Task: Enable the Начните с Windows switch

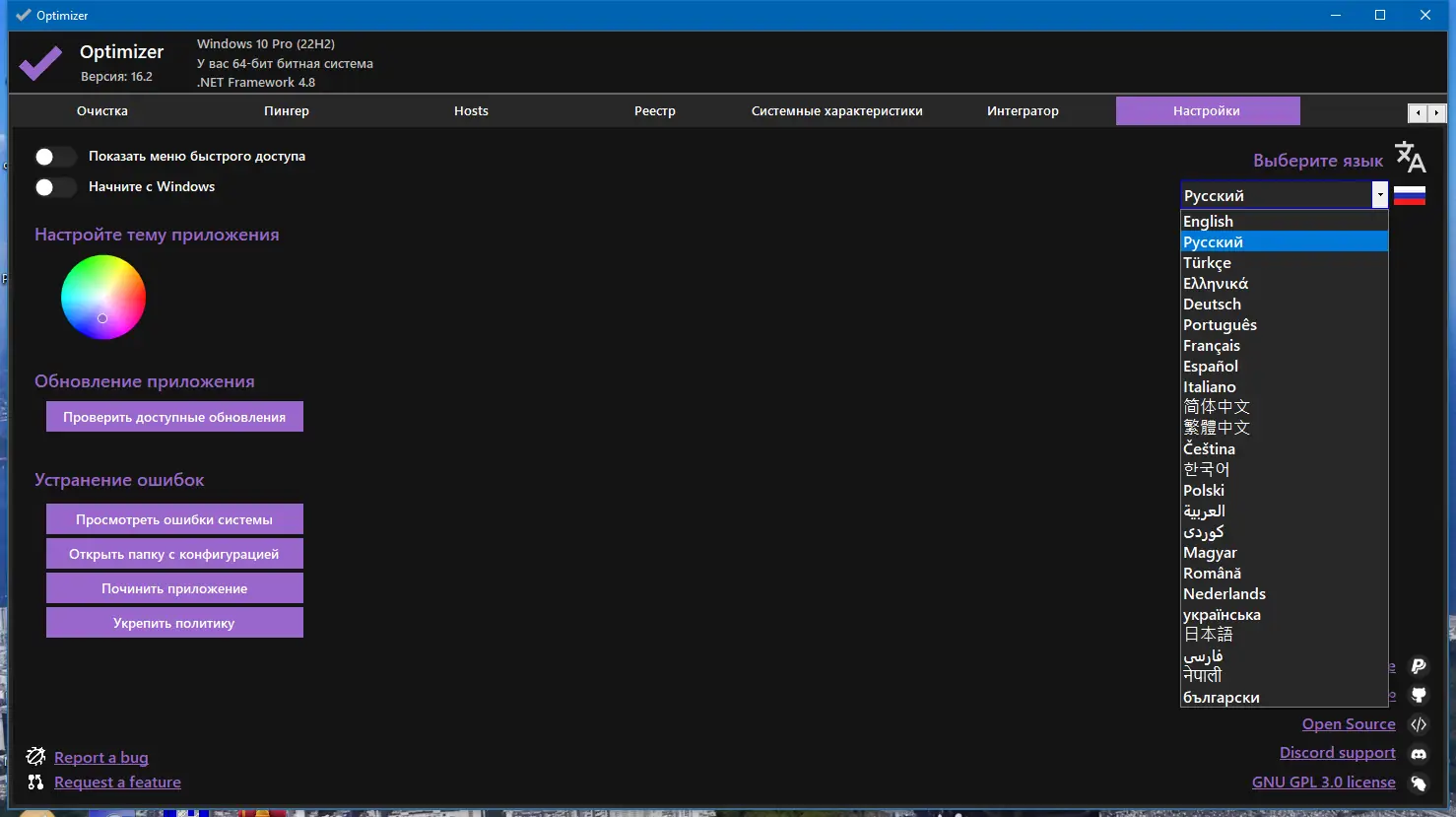Action: (54, 187)
